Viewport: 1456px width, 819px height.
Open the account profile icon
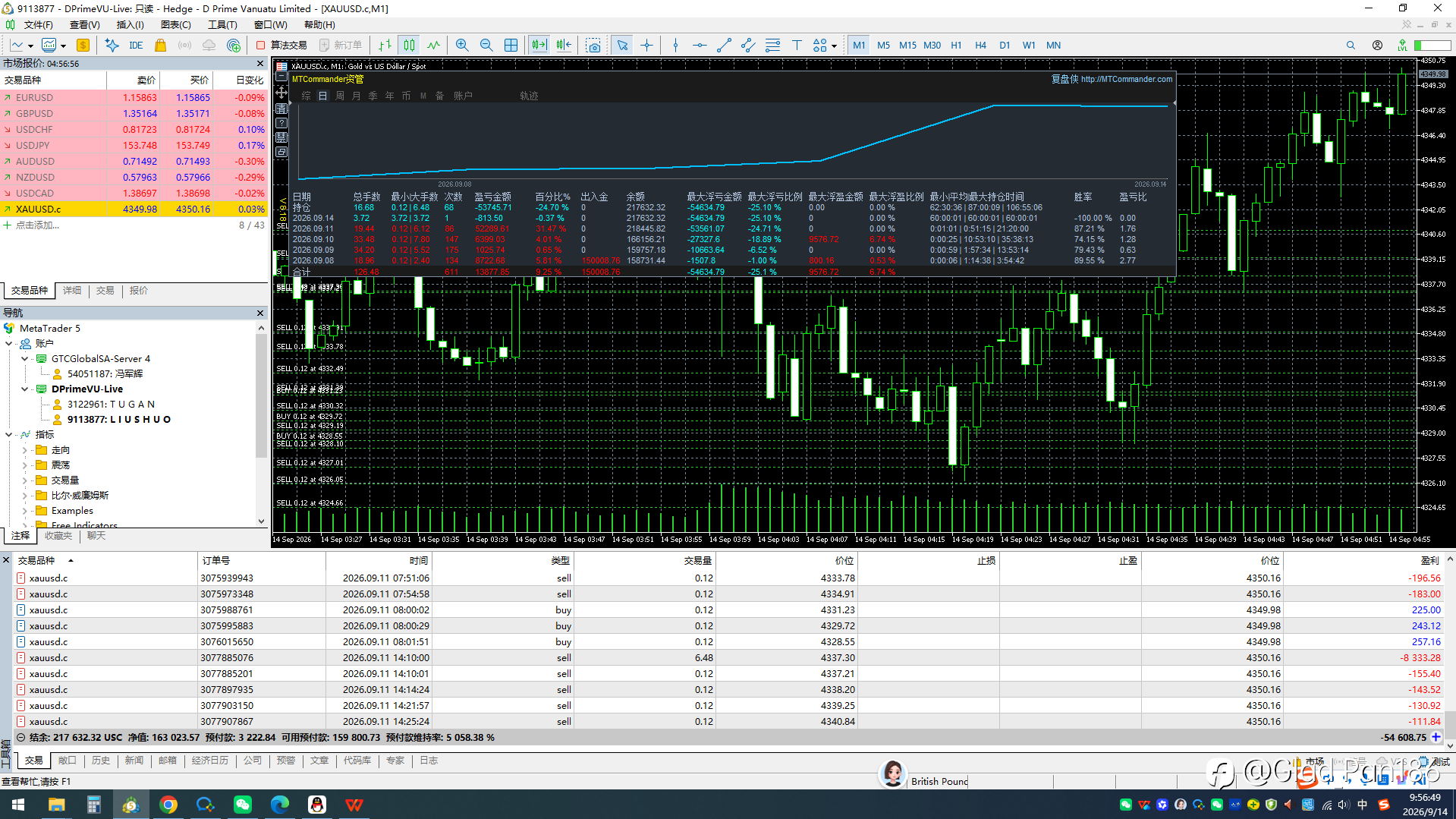1377,46
